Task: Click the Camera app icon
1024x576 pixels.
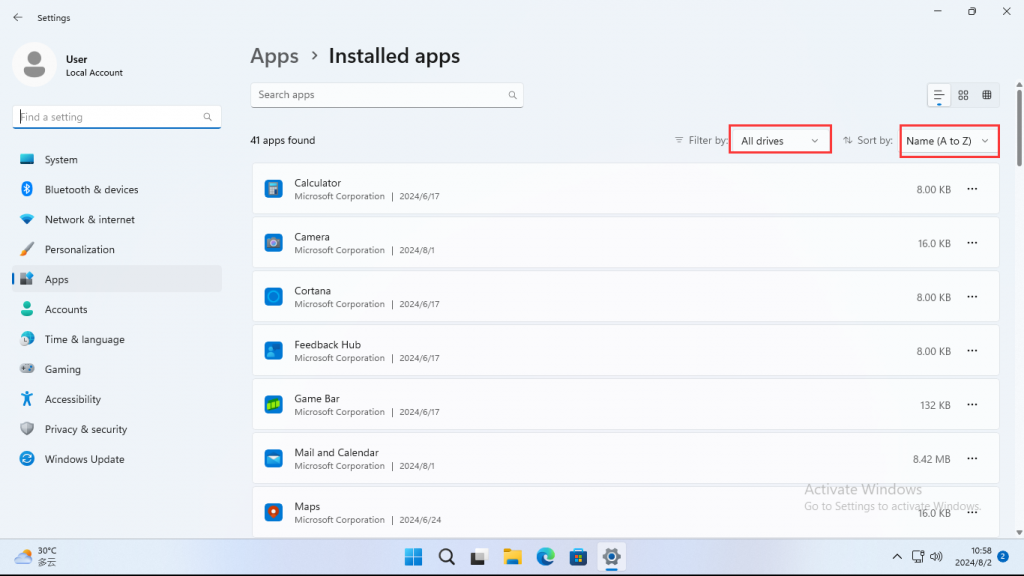Action: point(274,243)
